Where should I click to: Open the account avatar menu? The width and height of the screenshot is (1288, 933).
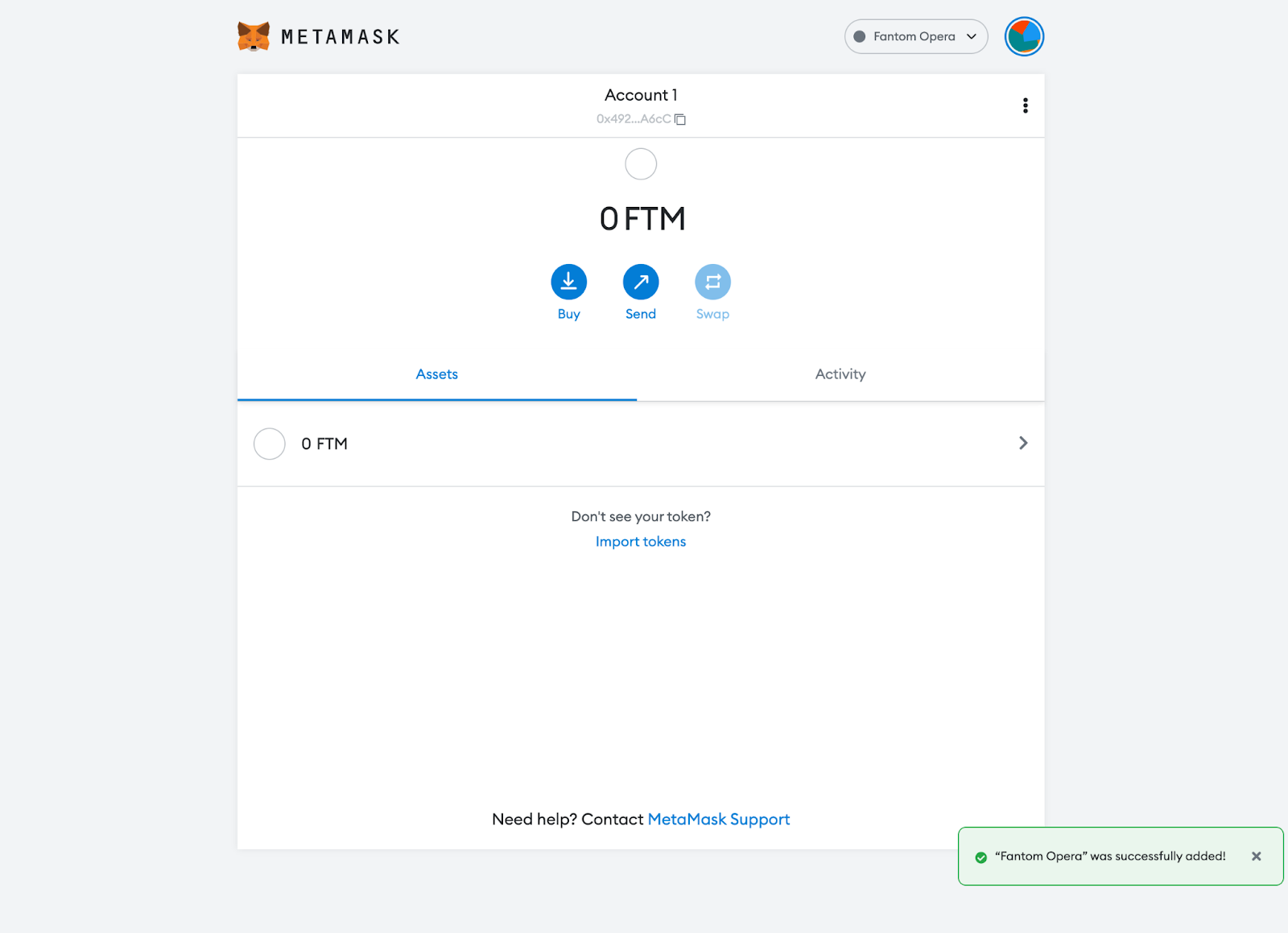point(1024,36)
